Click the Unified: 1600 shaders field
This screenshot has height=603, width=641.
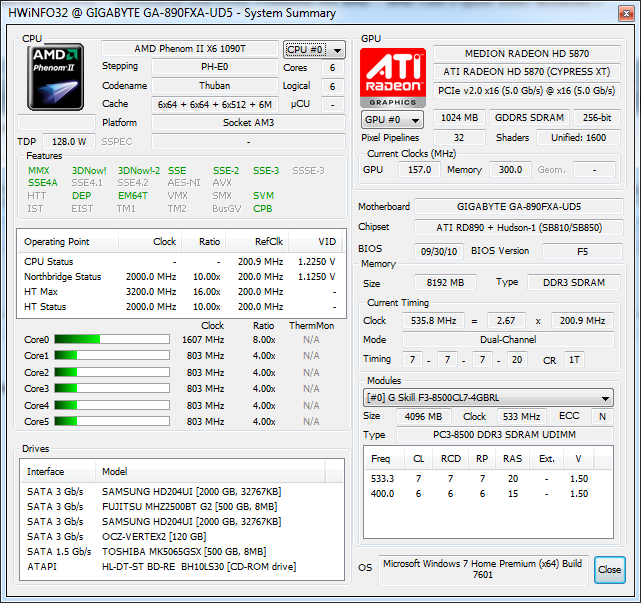pos(578,138)
